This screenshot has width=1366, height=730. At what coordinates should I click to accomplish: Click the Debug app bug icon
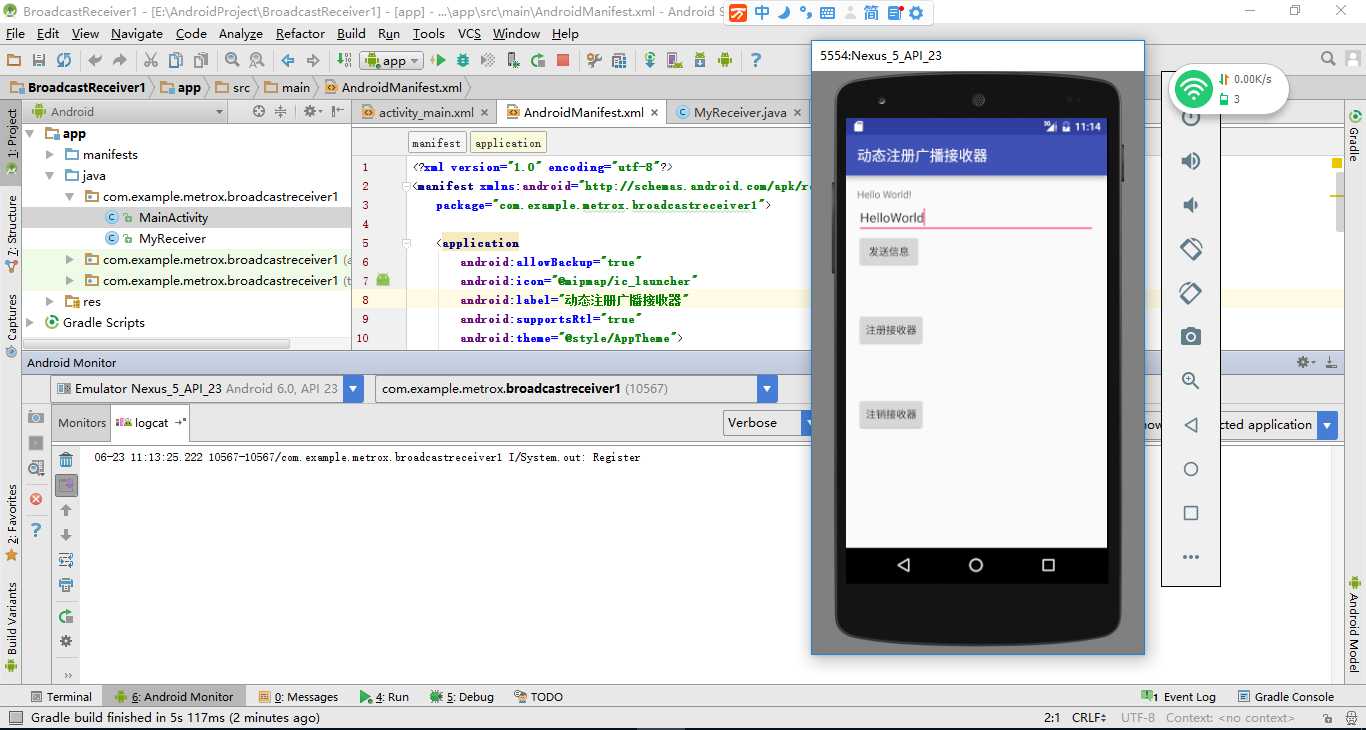click(x=463, y=61)
